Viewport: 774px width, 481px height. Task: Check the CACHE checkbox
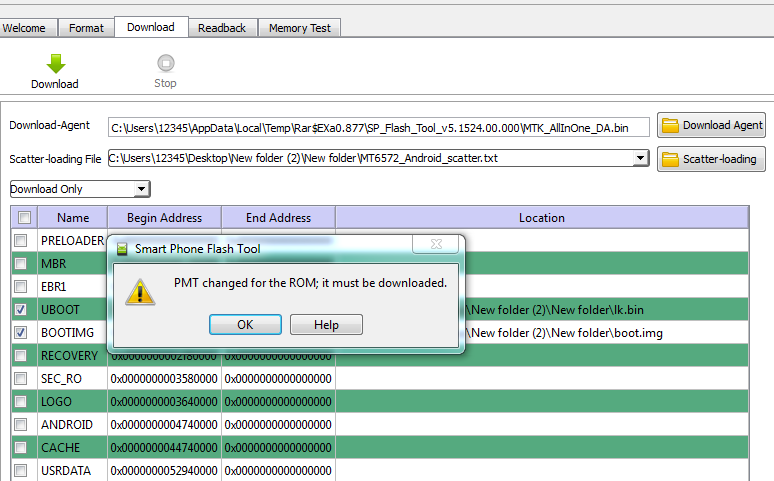pyautogui.click(x=20, y=447)
